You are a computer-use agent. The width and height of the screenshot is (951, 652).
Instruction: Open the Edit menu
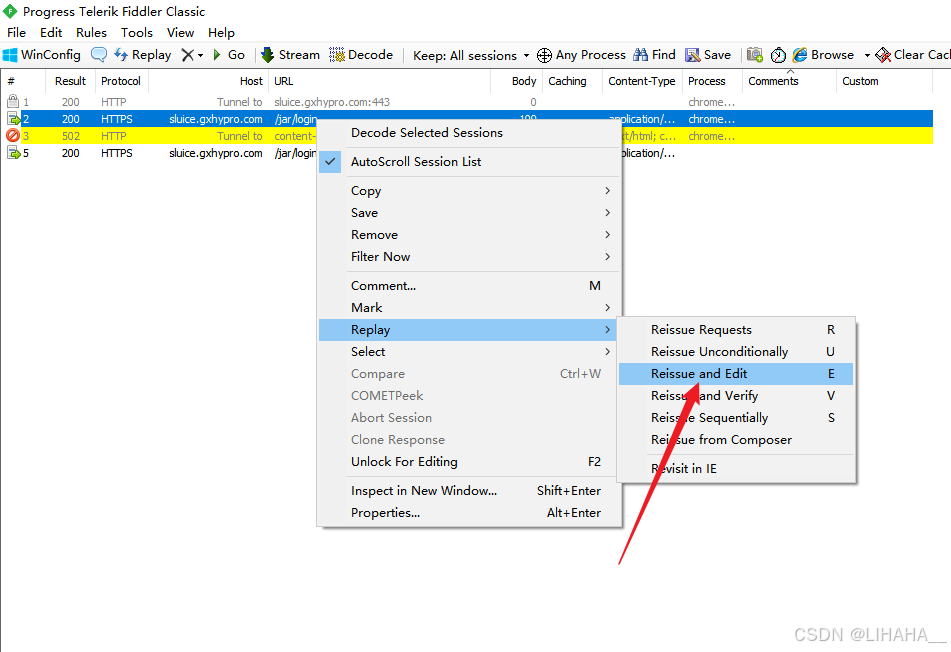coord(51,33)
